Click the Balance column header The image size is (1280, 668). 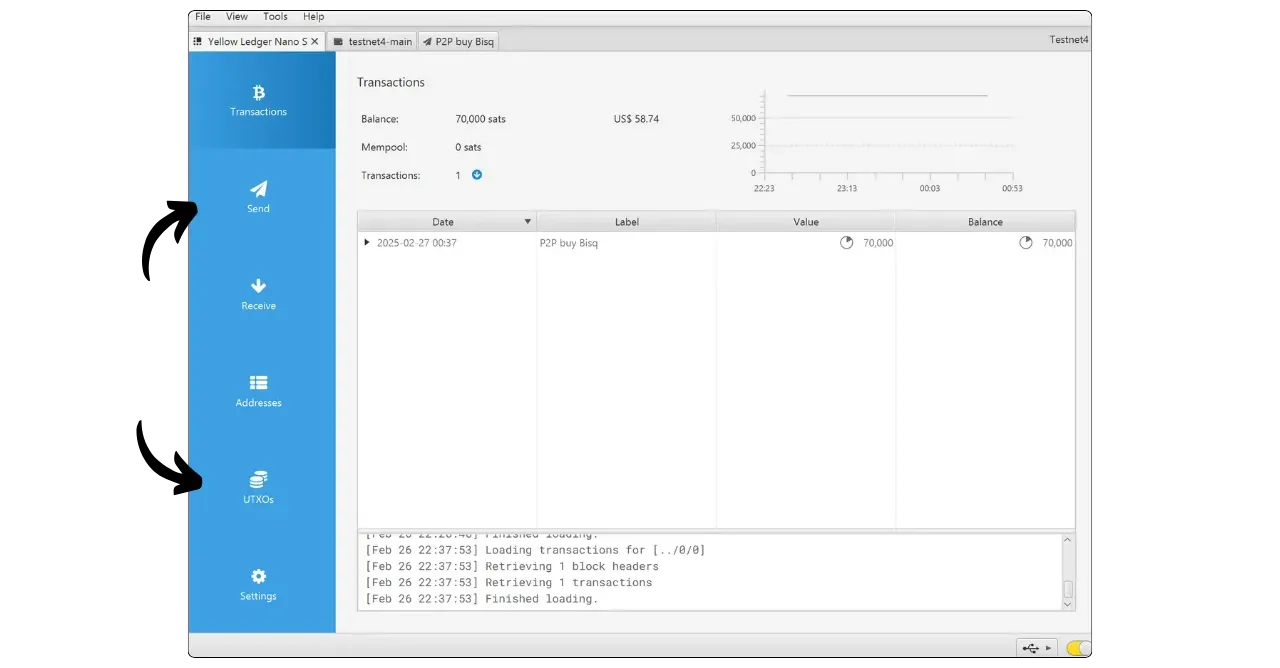click(x=984, y=222)
